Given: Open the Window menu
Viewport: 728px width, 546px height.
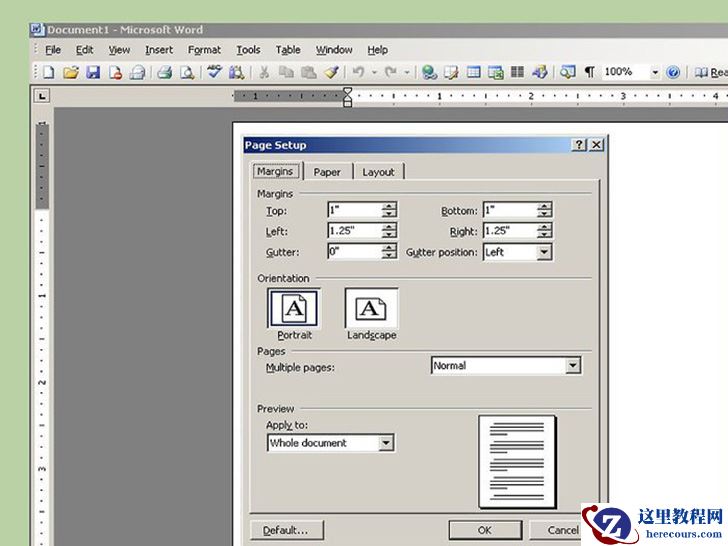Looking at the screenshot, I should [x=334, y=50].
